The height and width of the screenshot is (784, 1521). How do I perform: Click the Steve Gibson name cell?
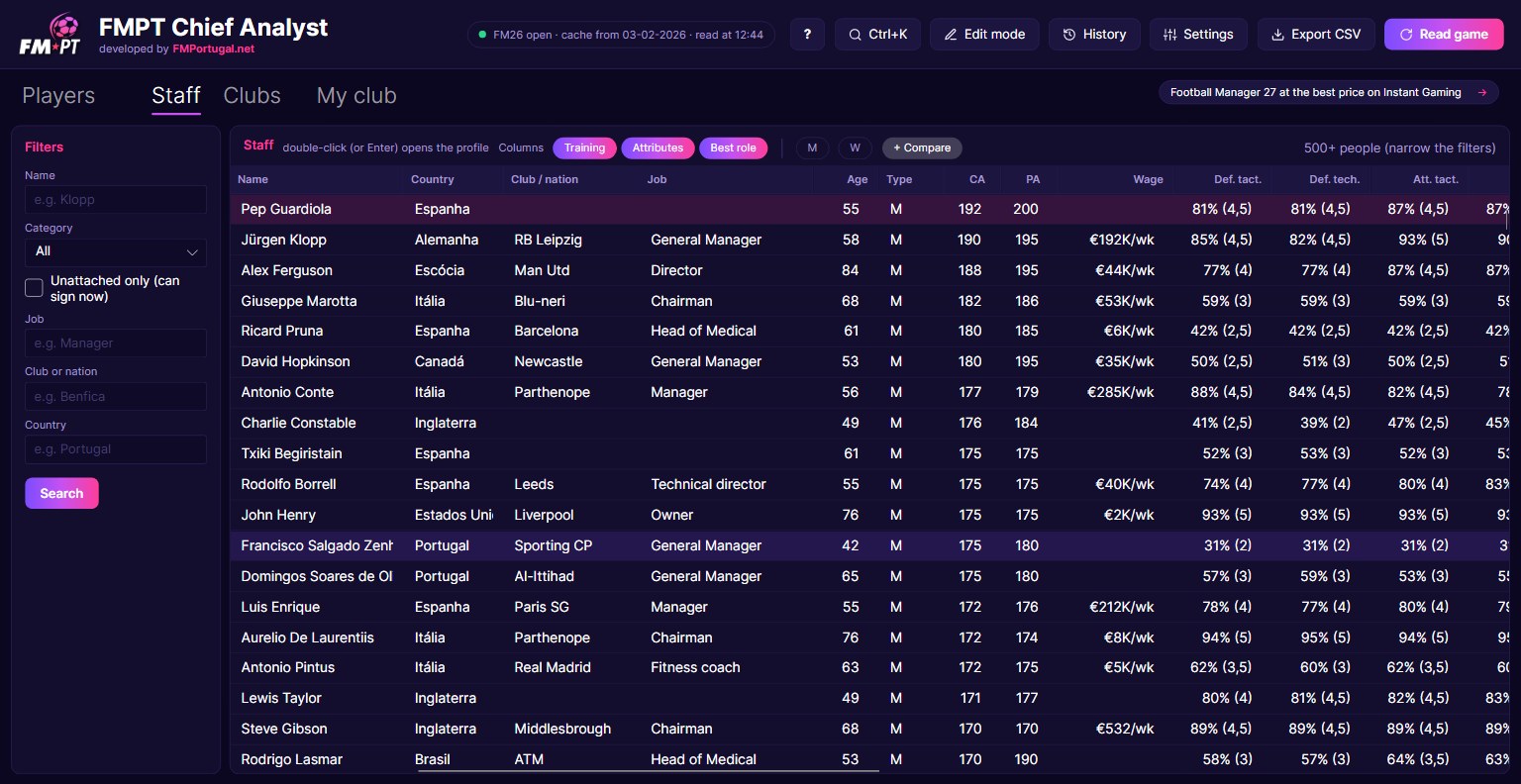(284, 729)
